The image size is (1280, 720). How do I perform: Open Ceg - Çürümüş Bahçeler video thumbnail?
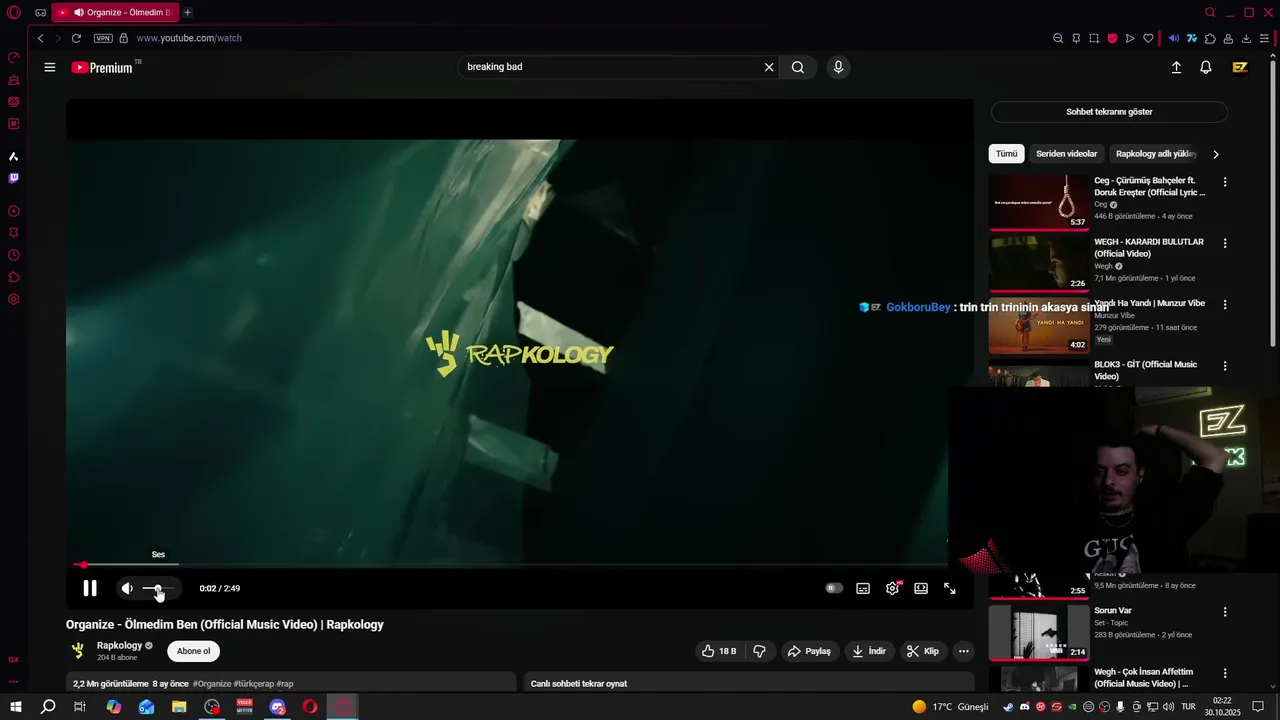[1039, 202]
